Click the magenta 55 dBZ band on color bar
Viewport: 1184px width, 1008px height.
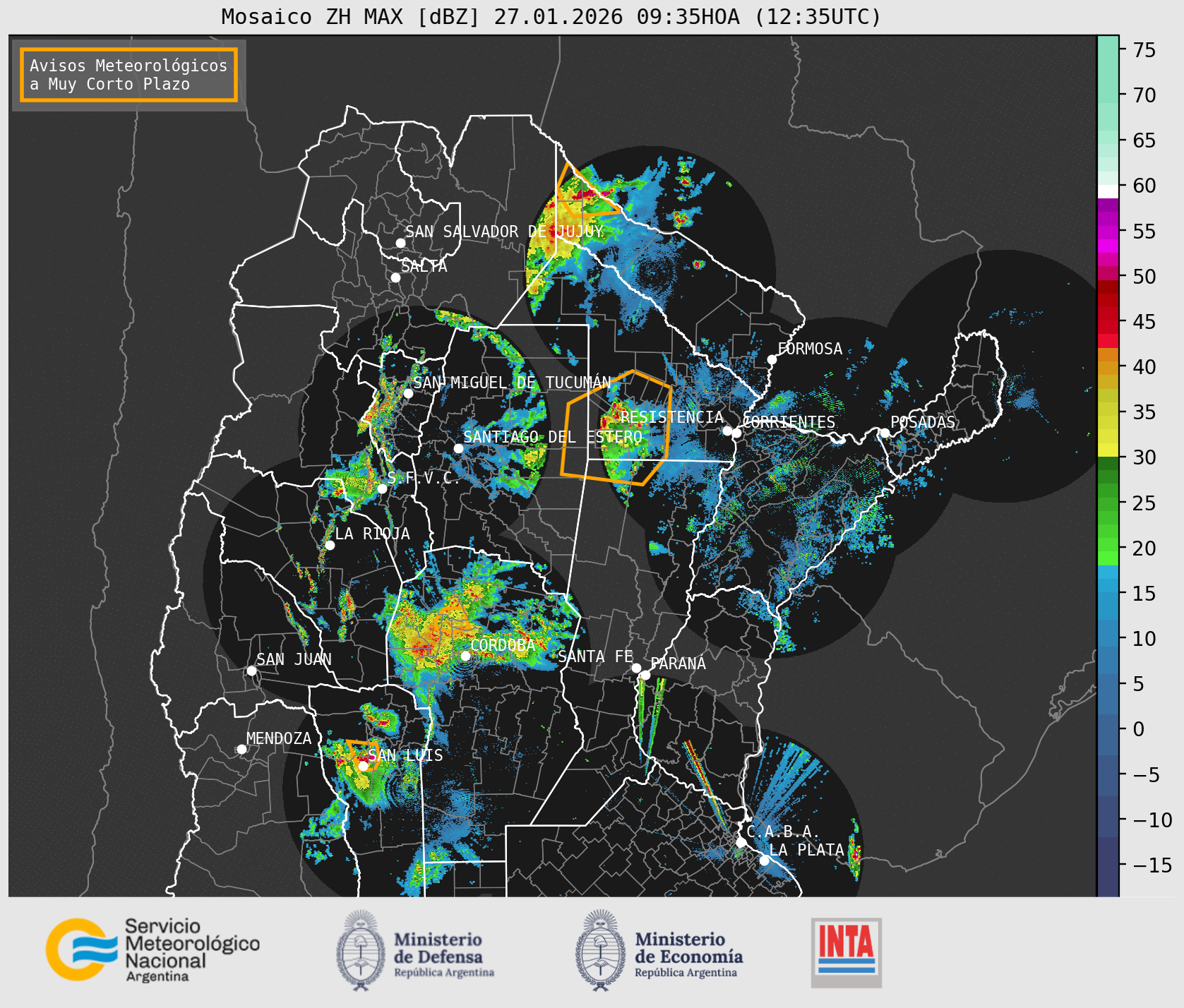pyautogui.click(x=1108, y=232)
